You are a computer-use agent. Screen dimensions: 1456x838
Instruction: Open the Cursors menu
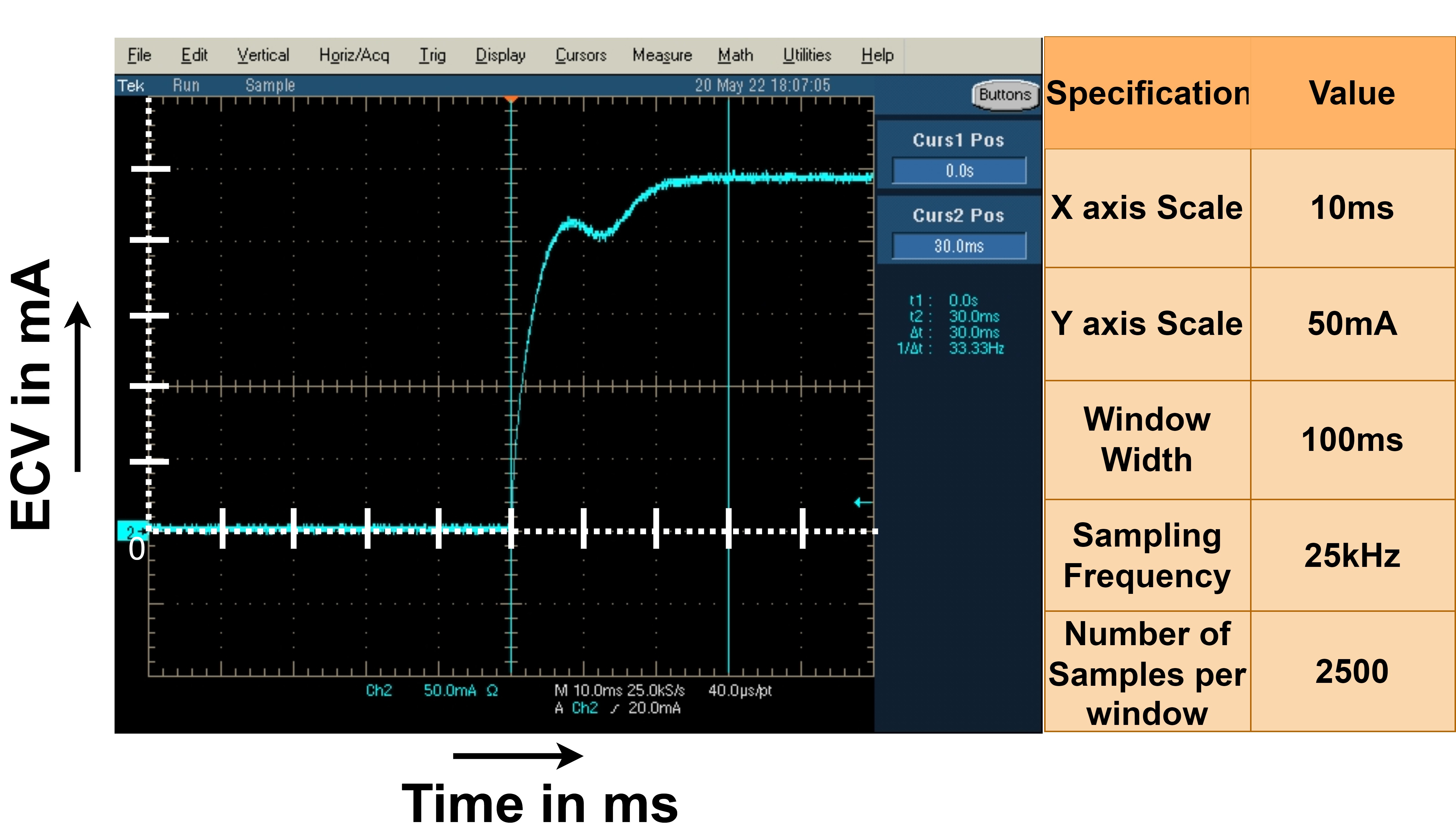(581, 55)
